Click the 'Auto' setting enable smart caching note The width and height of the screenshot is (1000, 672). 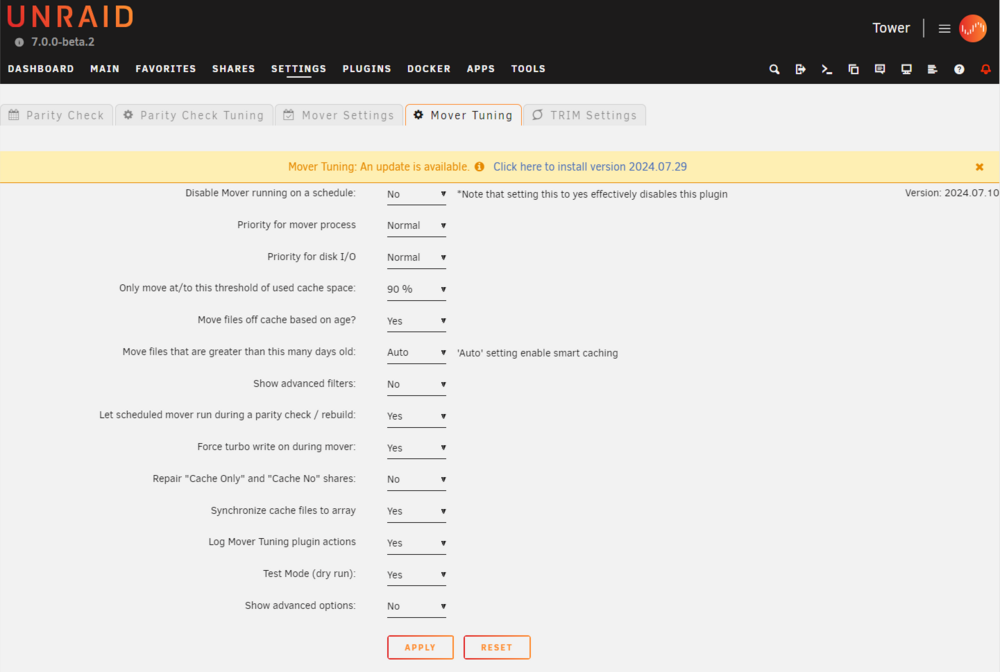[538, 353]
